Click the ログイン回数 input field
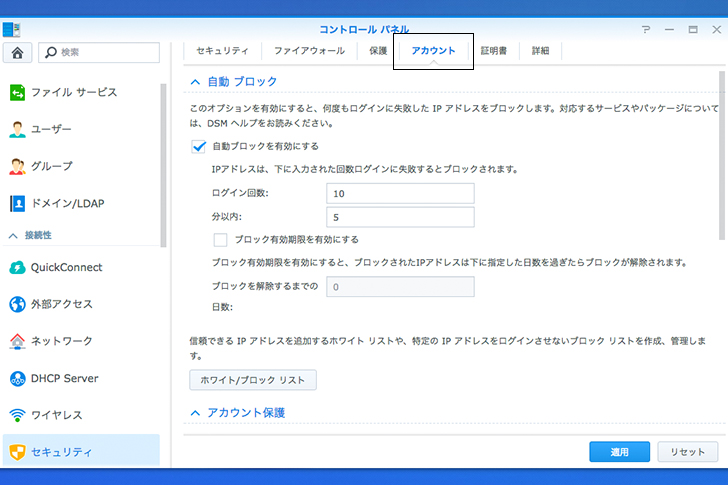 click(x=400, y=194)
